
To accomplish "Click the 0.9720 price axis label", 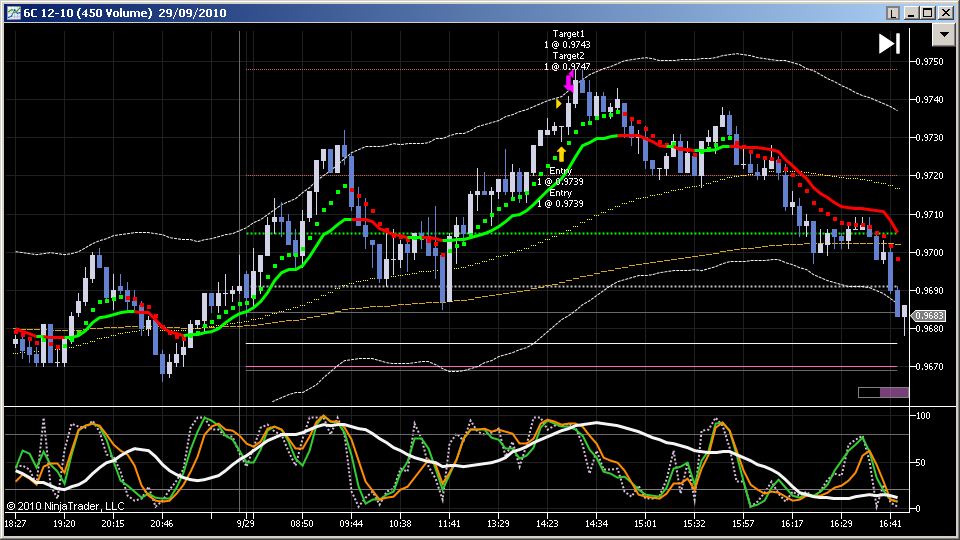I will pos(929,176).
